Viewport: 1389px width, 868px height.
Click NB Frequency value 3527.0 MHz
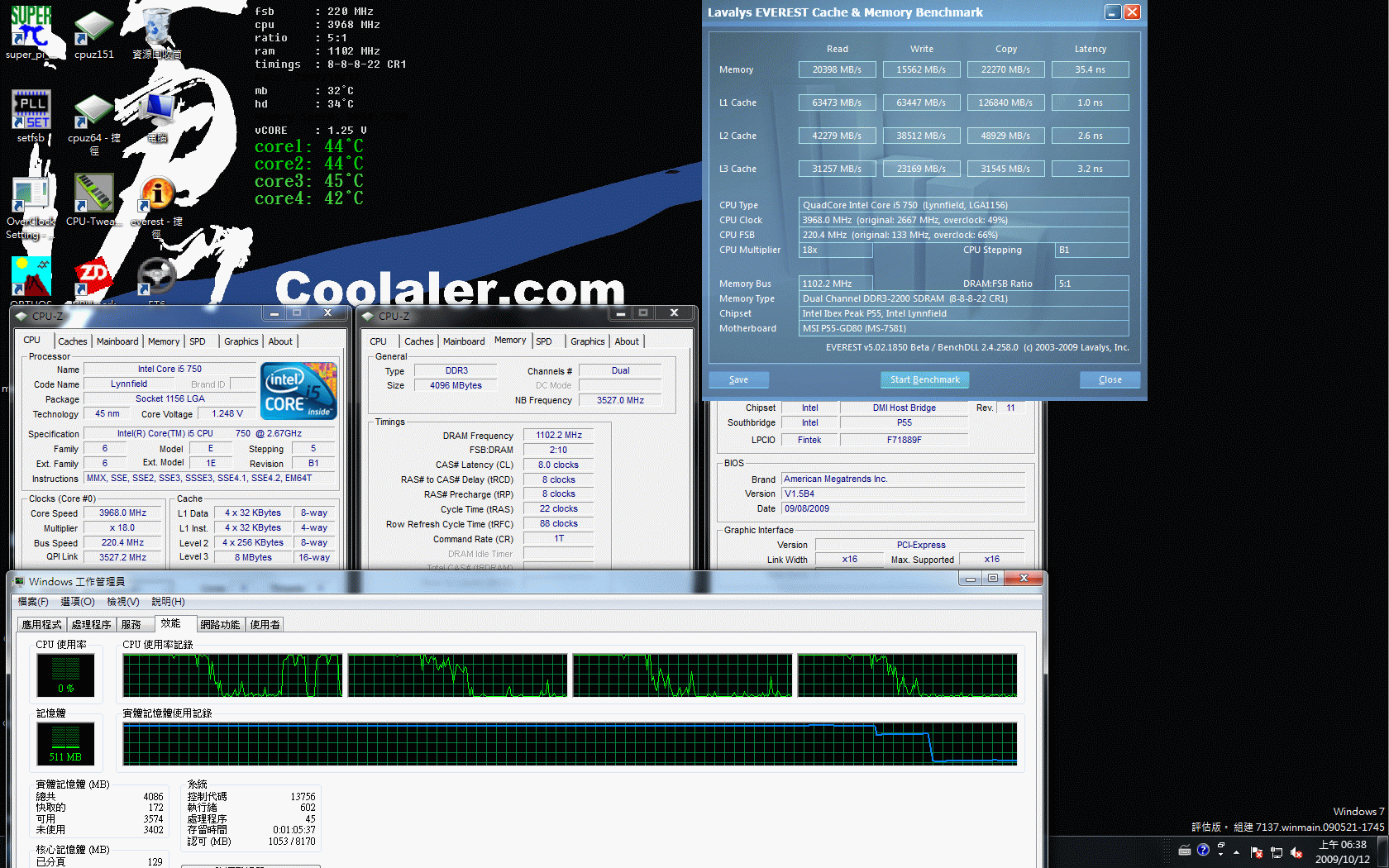pos(620,400)
